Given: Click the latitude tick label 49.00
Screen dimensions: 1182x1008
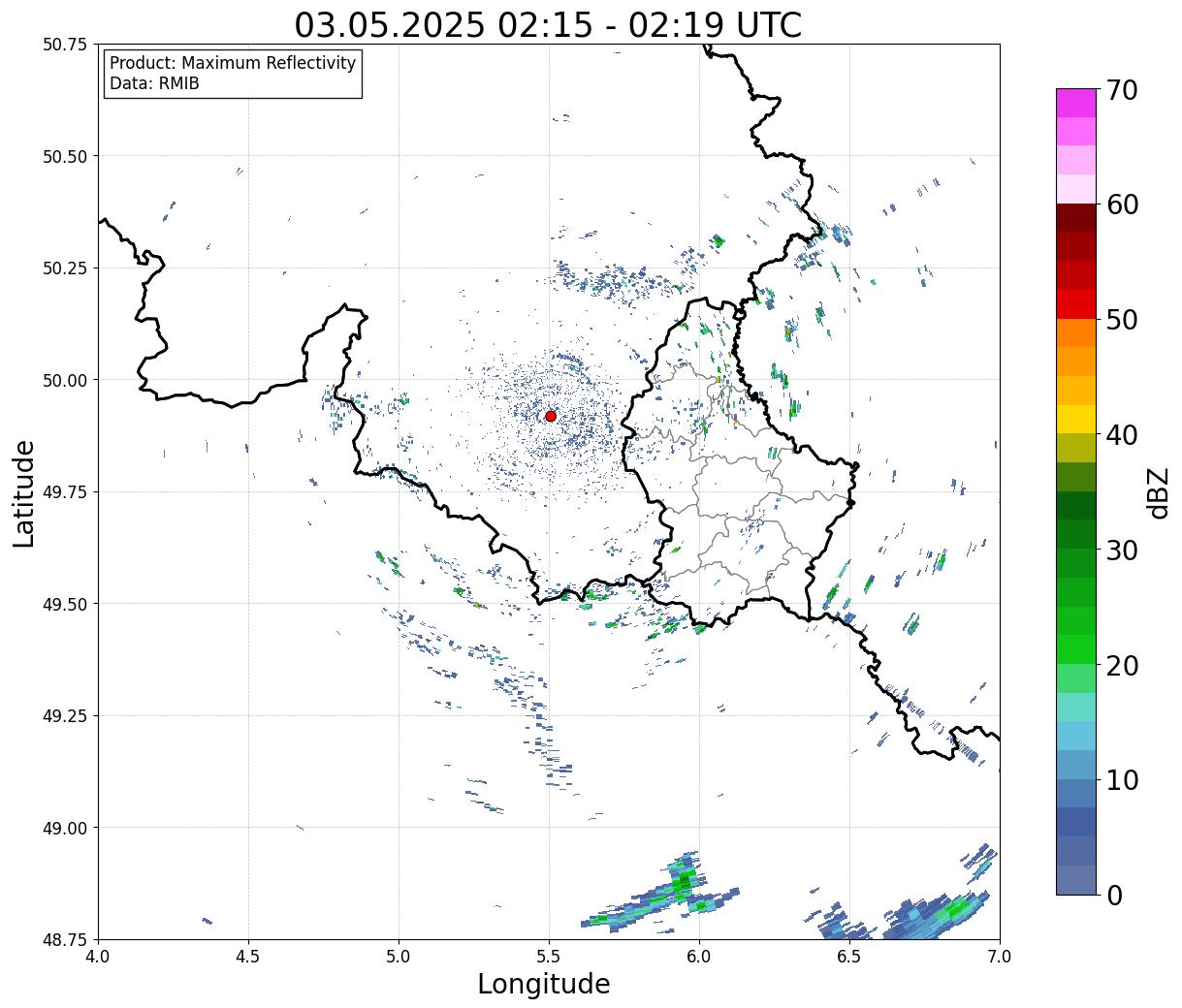Looking at the screenshot, I should 64,828.
